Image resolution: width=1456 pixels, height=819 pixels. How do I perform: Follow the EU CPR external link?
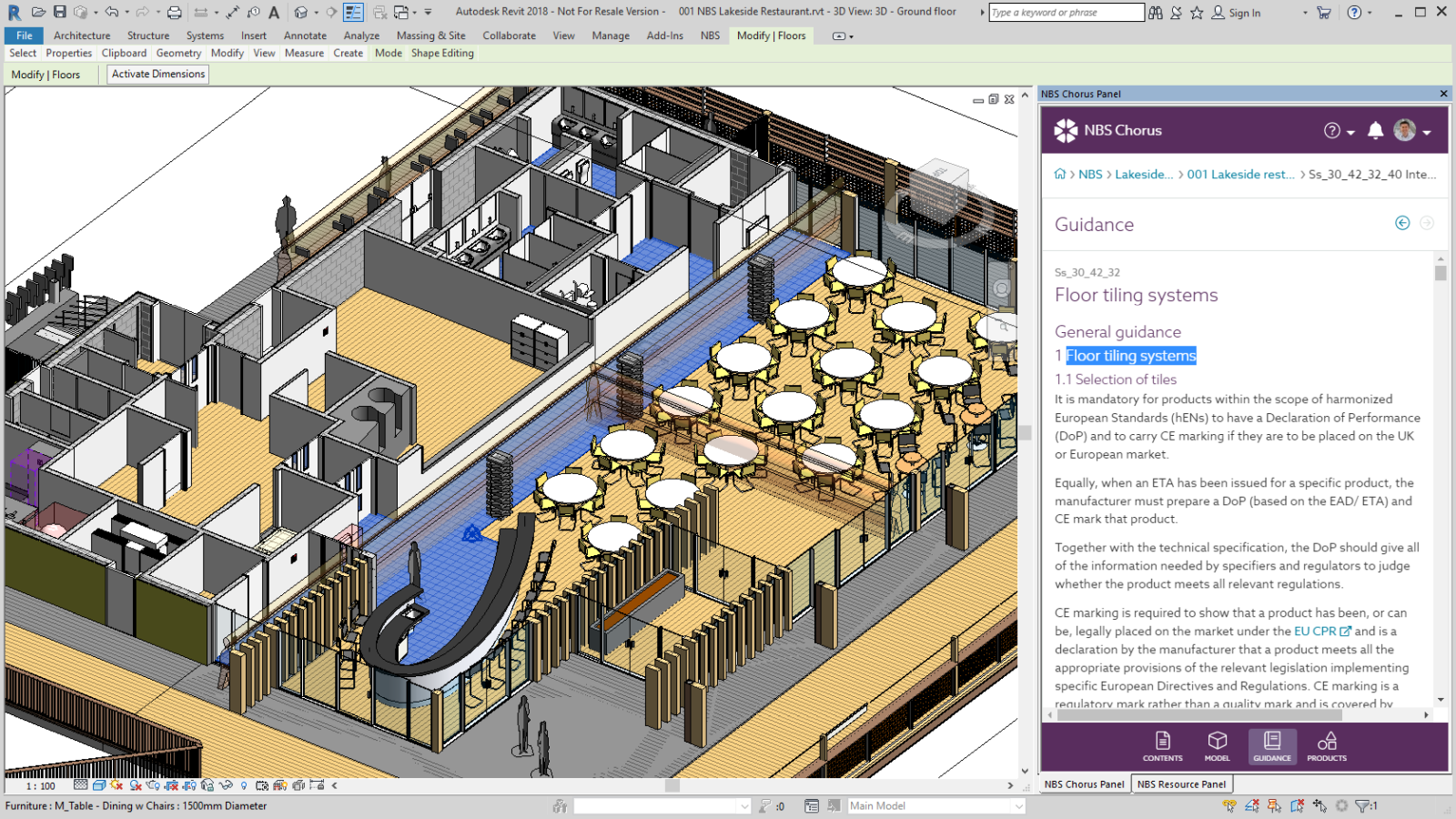pos(1322,631)
